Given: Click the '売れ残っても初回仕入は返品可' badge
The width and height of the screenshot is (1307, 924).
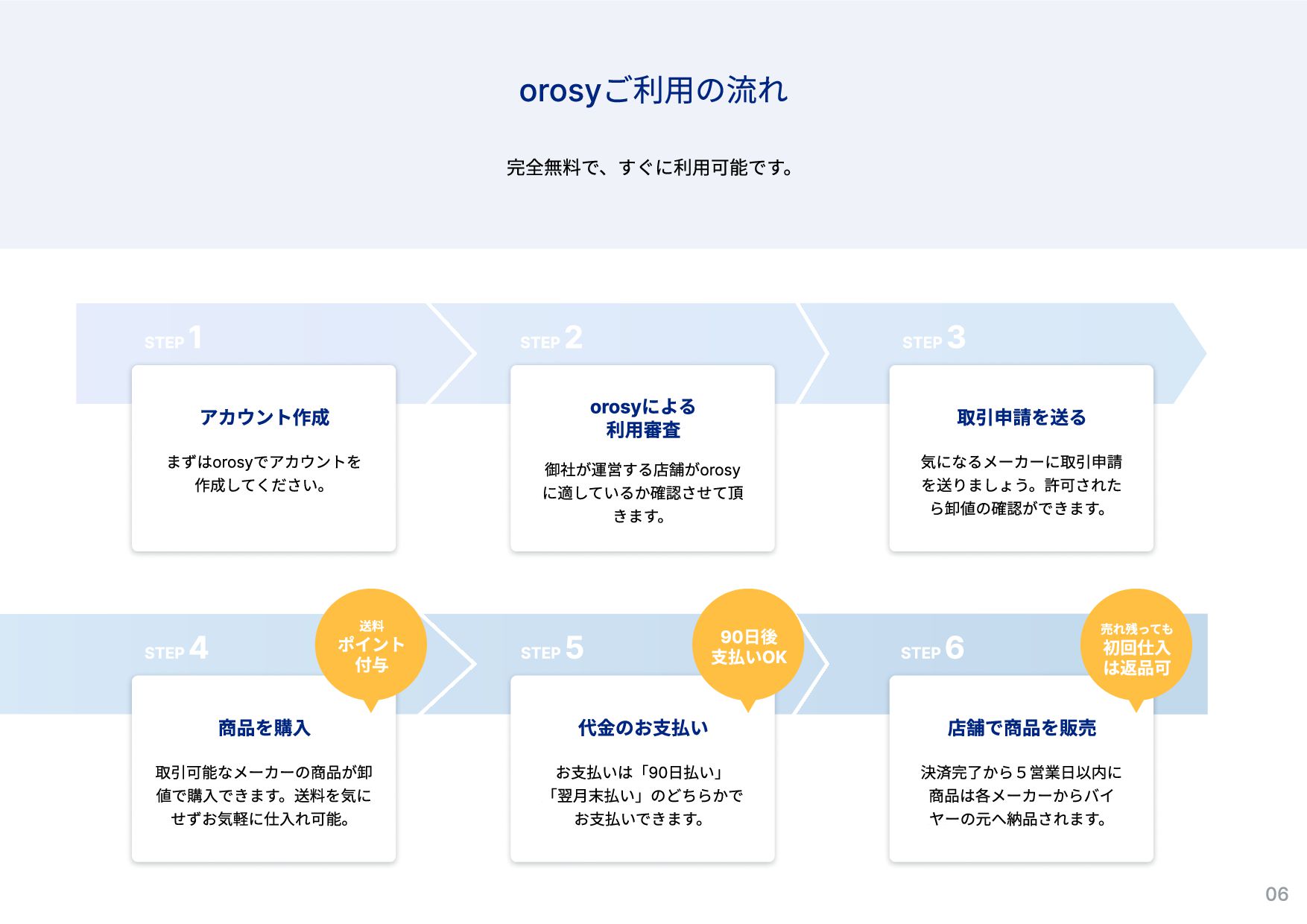Looking at the screenshot, I should click(1136, 647).
